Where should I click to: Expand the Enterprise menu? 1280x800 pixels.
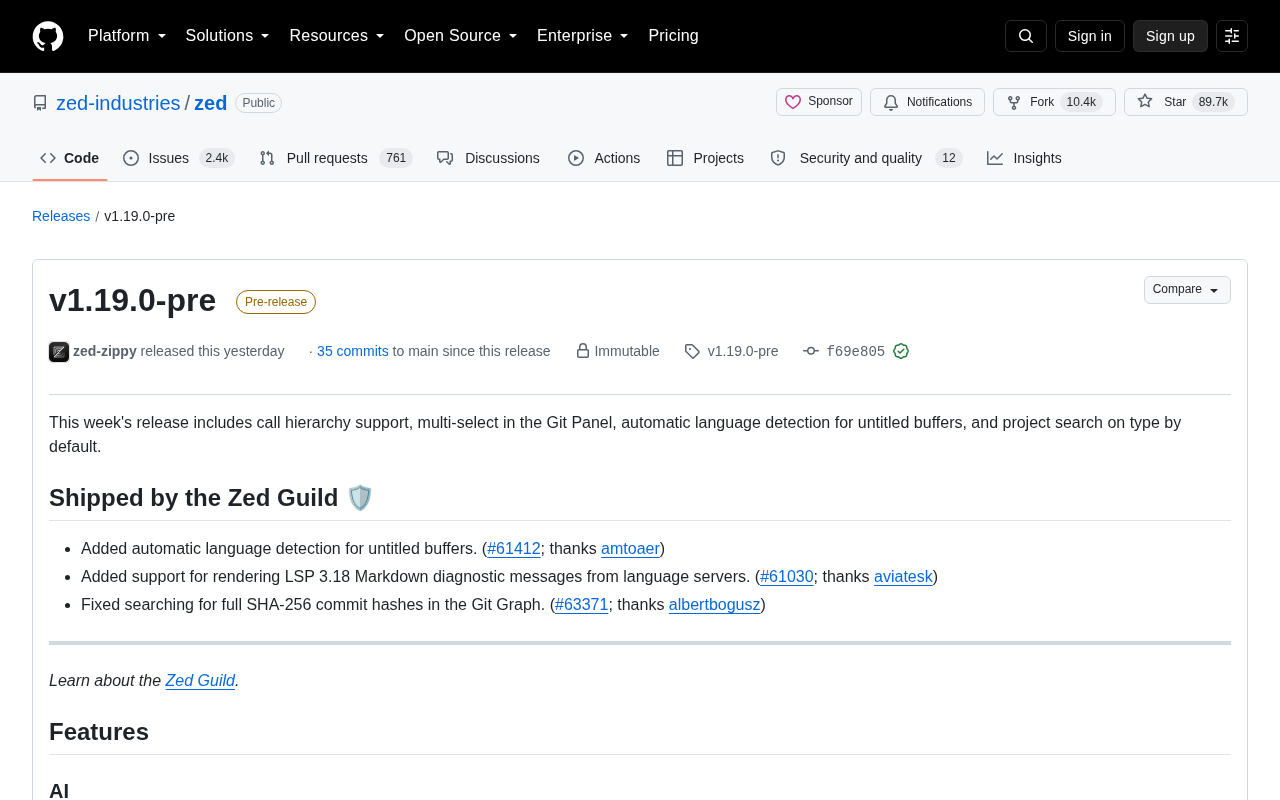(583, 36)
